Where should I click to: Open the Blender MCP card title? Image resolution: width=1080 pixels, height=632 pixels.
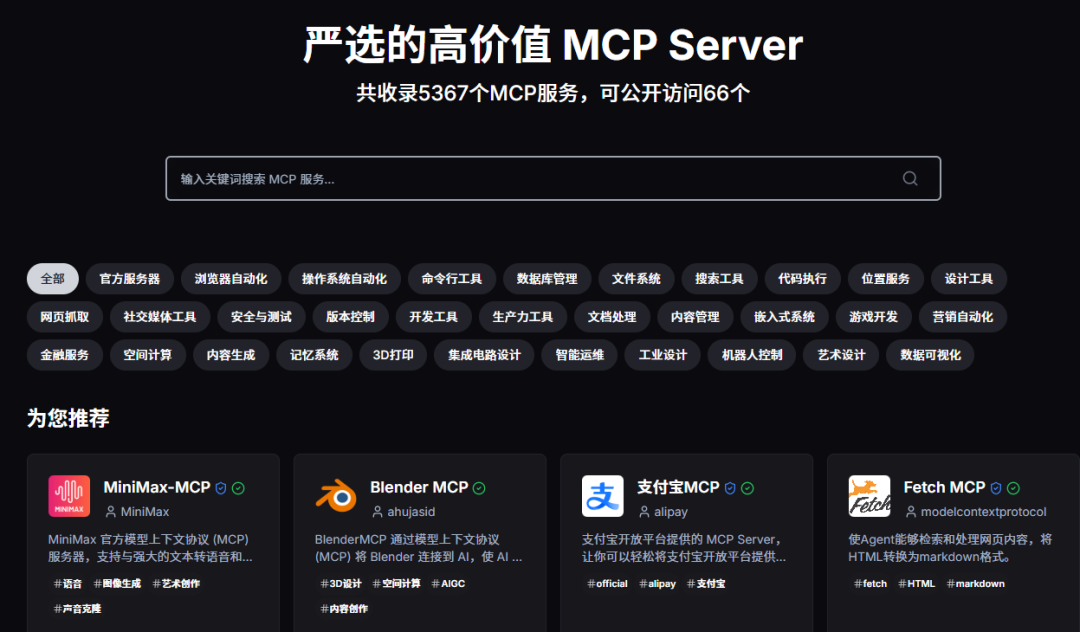click(419, 487)
